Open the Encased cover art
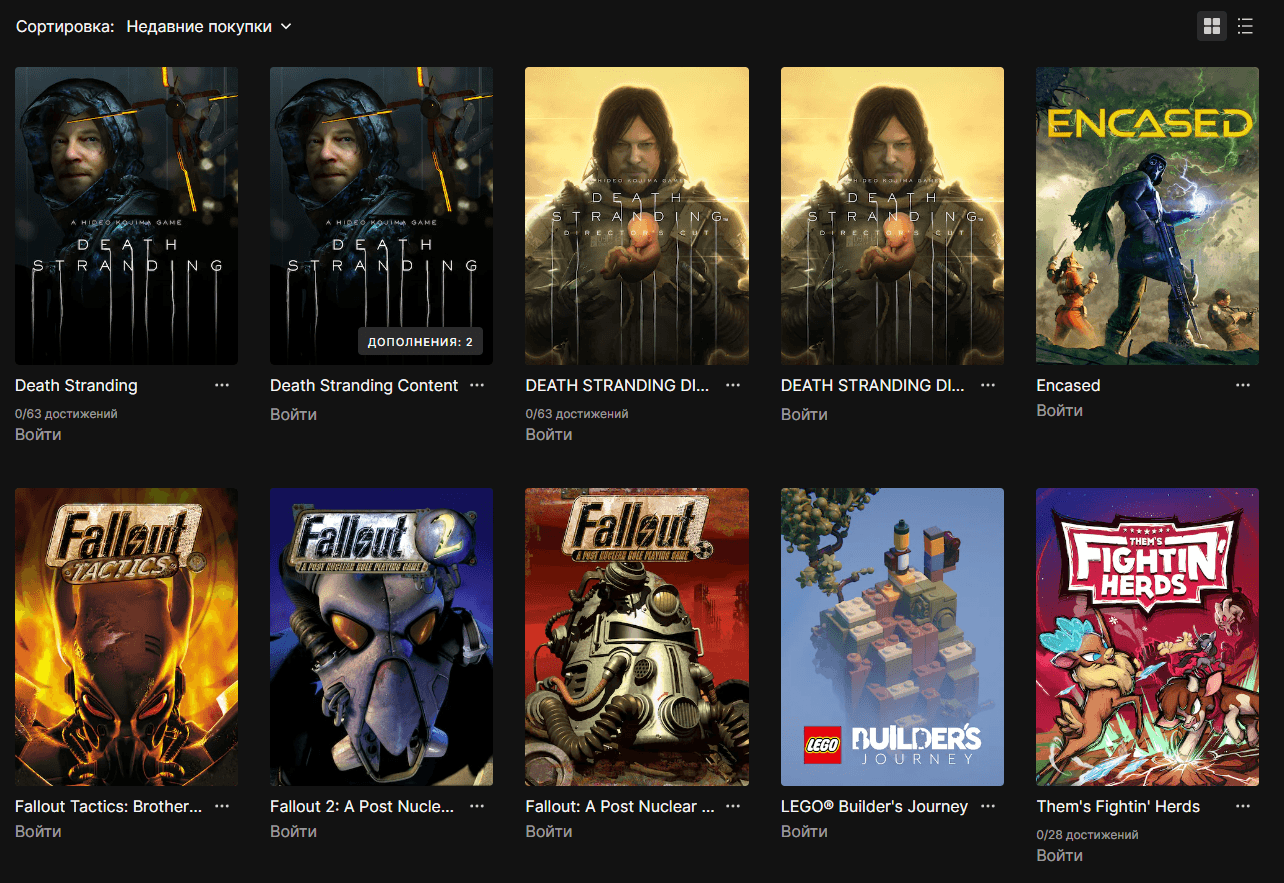1284x883 pixels. click(x=1147, y=216)
